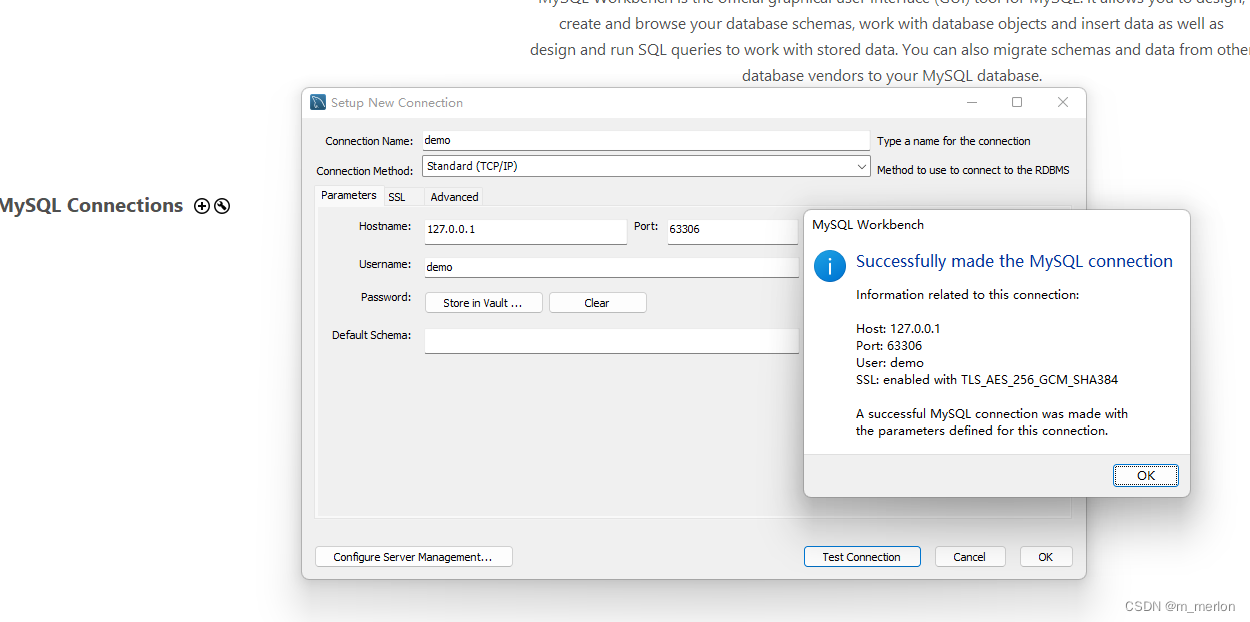Screen dimensions: 1250x622
Task: Focus the Username field
Action: coord(611,267)
